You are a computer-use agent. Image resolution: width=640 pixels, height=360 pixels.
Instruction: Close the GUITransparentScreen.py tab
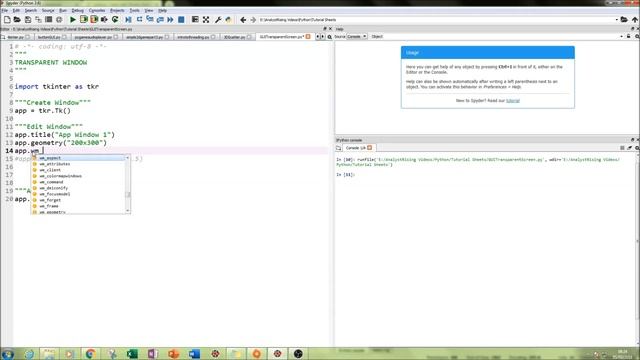(x=308, y=37)
